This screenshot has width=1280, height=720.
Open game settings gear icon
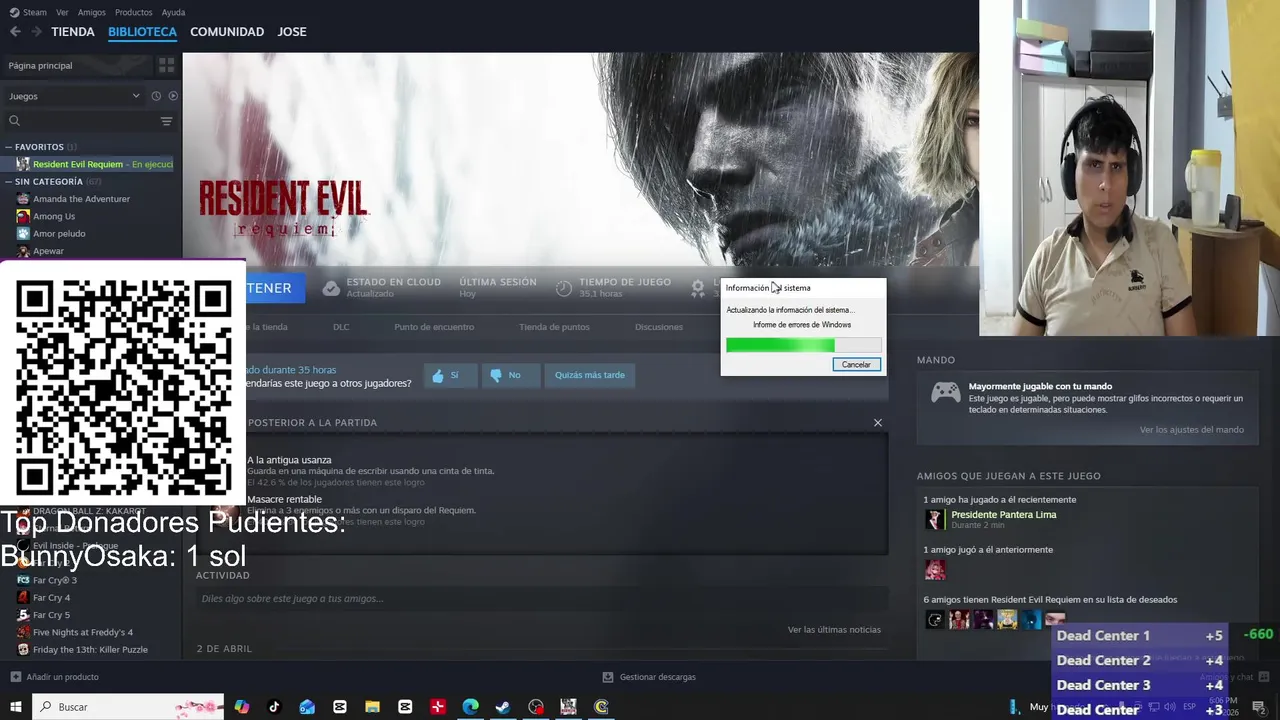[698, 288]
